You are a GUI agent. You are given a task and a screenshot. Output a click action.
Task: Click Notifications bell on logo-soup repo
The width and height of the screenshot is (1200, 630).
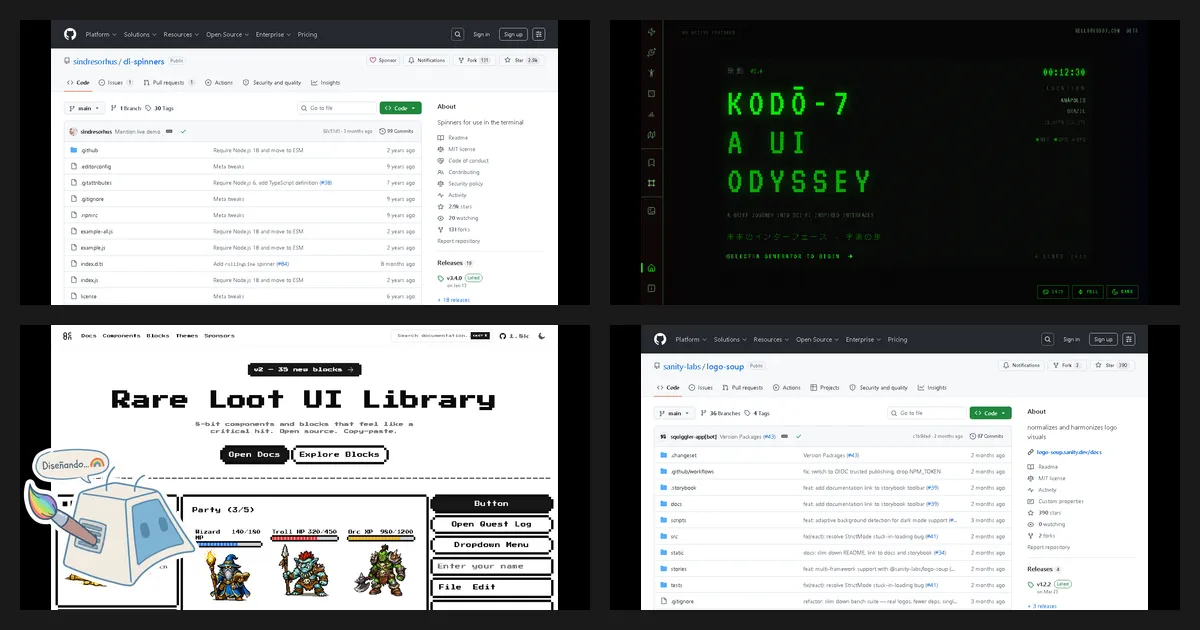point(1021,365)
